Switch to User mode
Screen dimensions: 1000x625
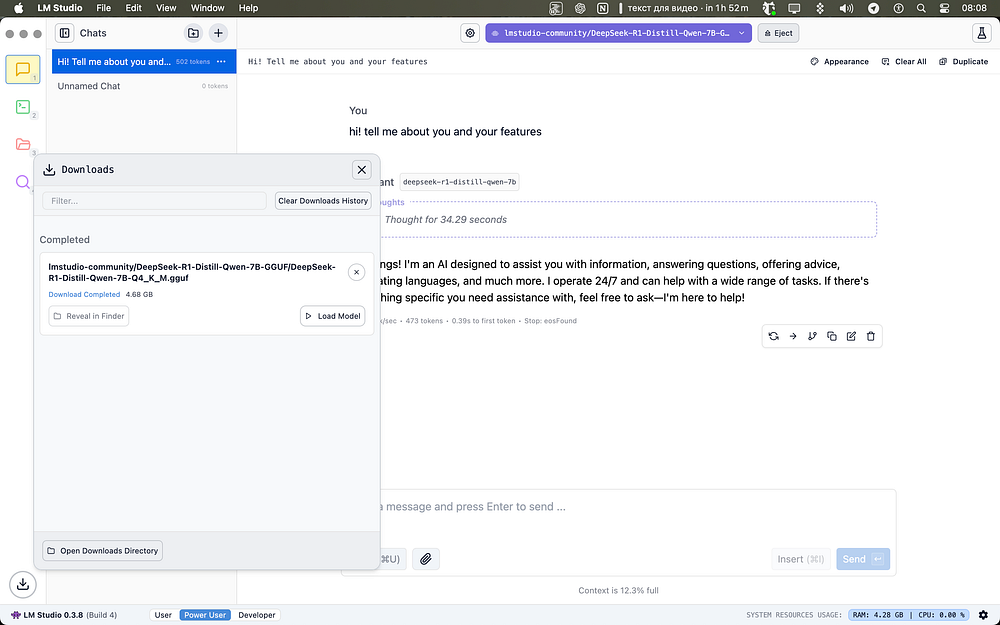click(x=163, y=615)
